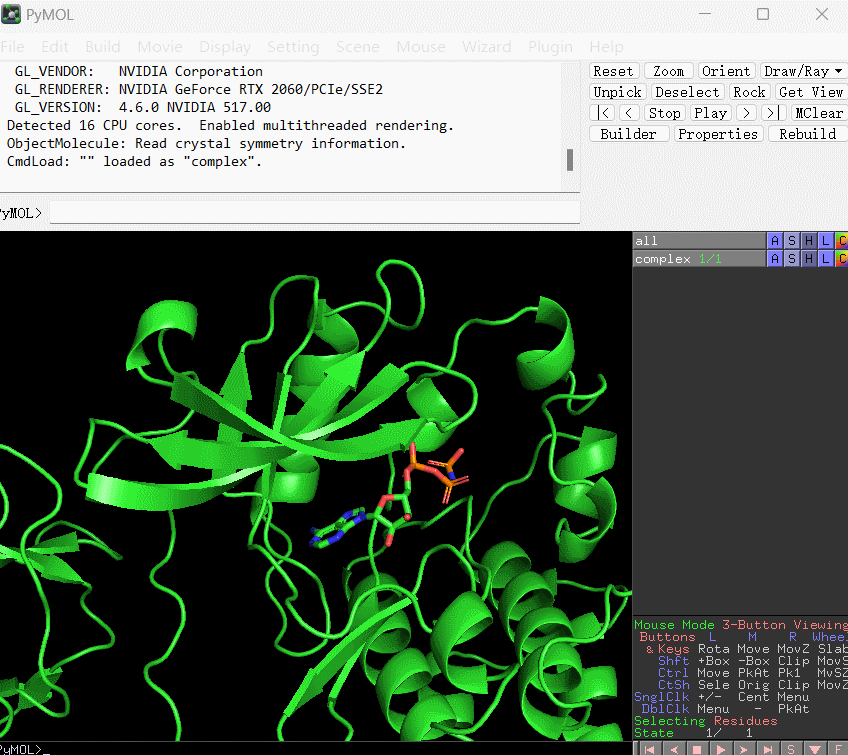Open the Wizard menu

click(x=486, y=46)
